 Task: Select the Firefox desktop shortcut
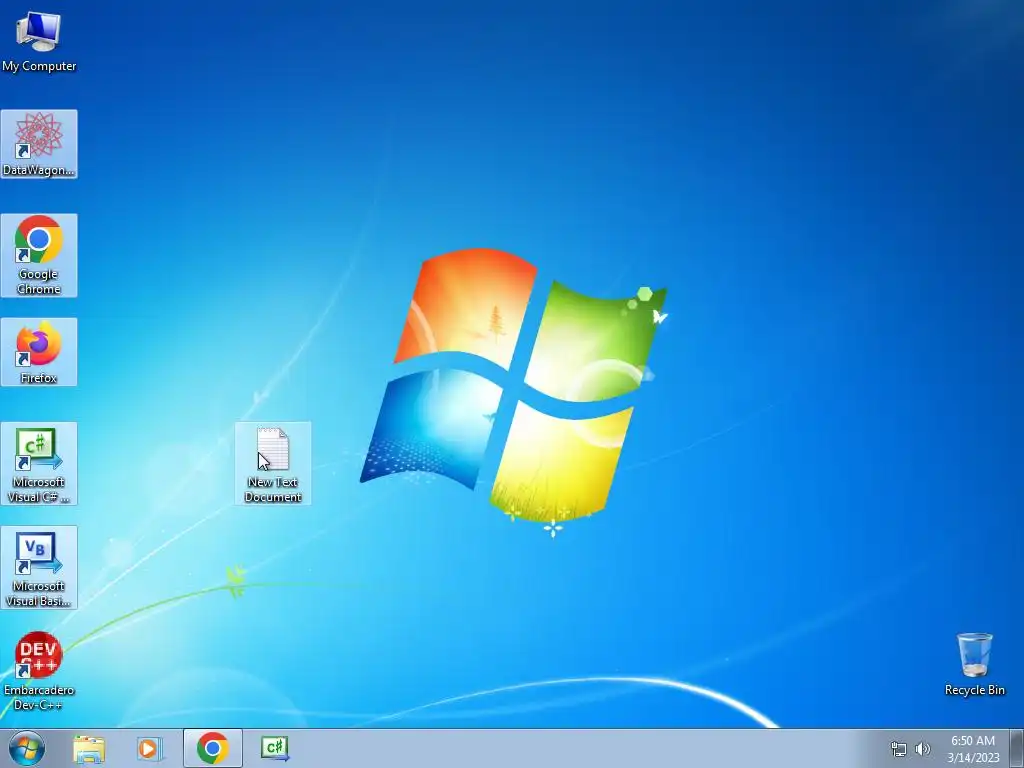tap(39, 352)
